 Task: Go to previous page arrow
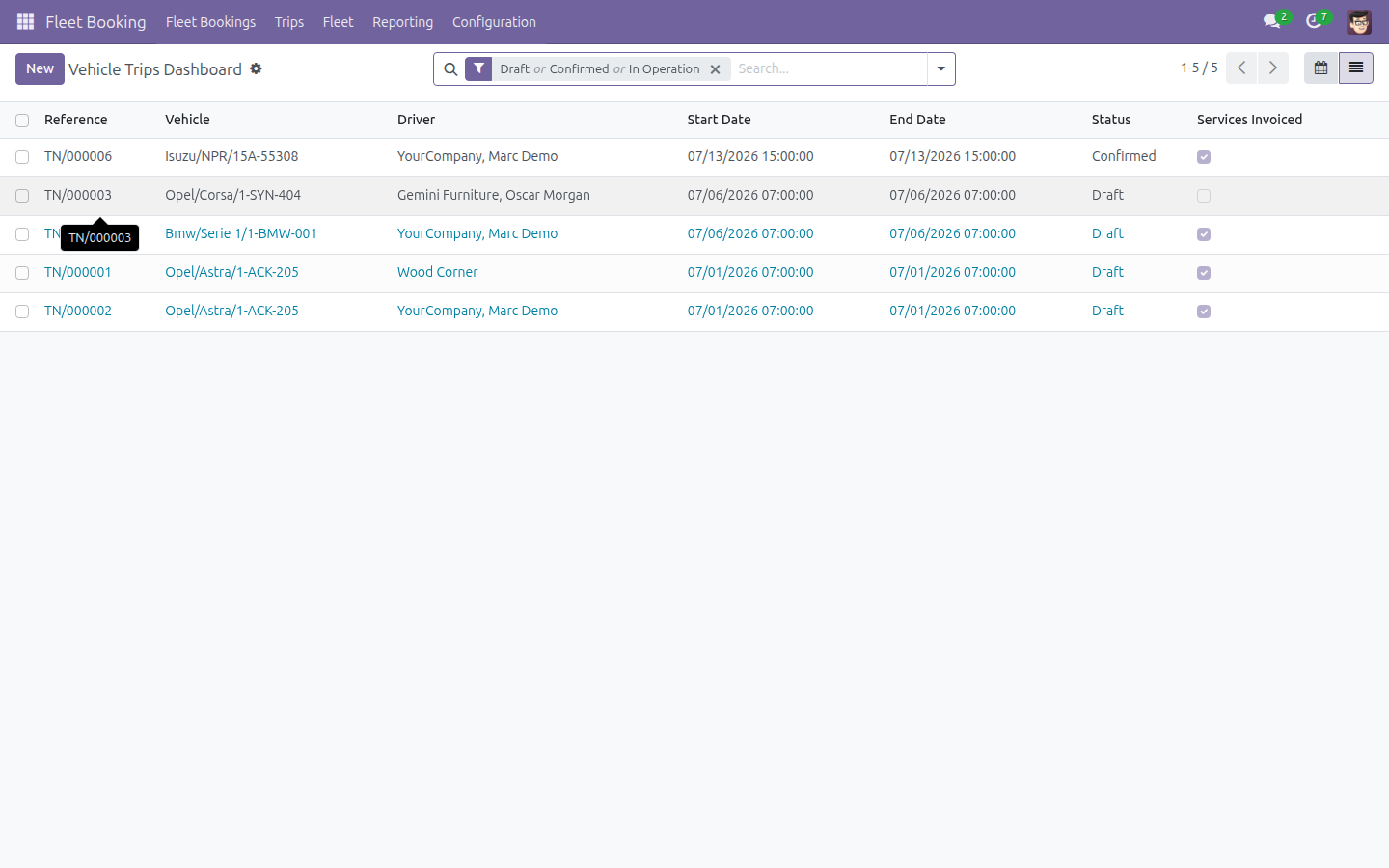click(x=1241, y=68)
